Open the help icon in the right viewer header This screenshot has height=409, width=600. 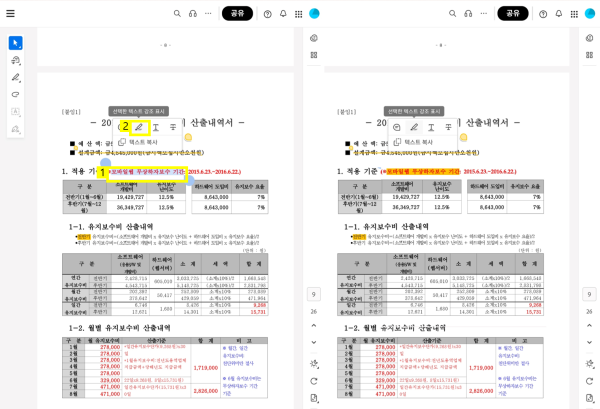point(543,14)
